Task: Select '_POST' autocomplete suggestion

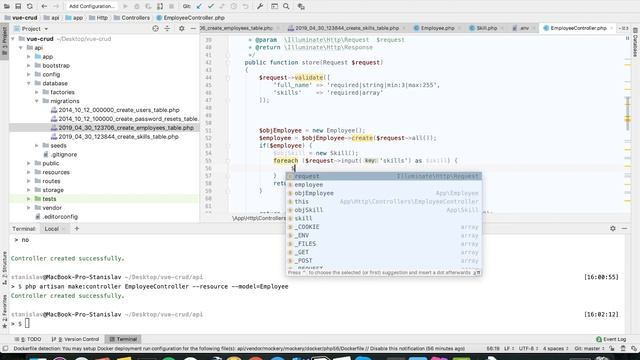Action: tap(384, 260)
